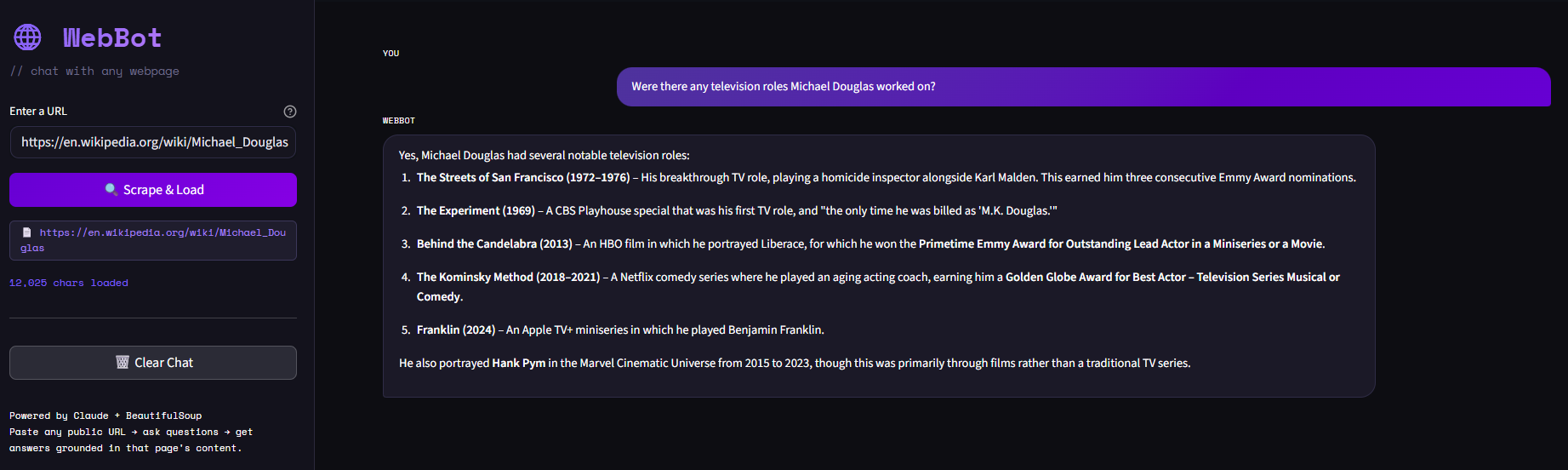Clear the conversation with Clear Chat
The height and width of the screenshot is (470, 1568).
[x=153, y=363]
